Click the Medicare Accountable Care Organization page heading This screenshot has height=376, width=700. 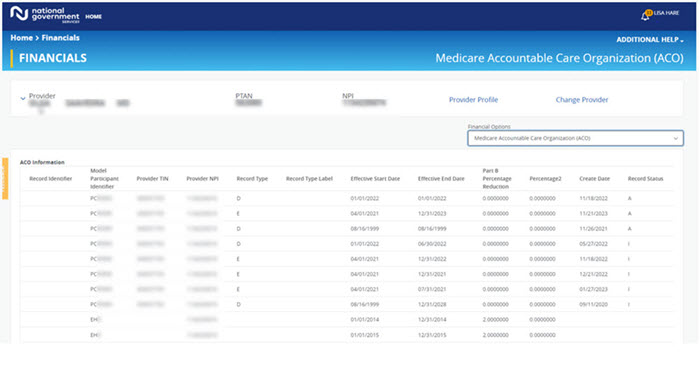(559, 58)
